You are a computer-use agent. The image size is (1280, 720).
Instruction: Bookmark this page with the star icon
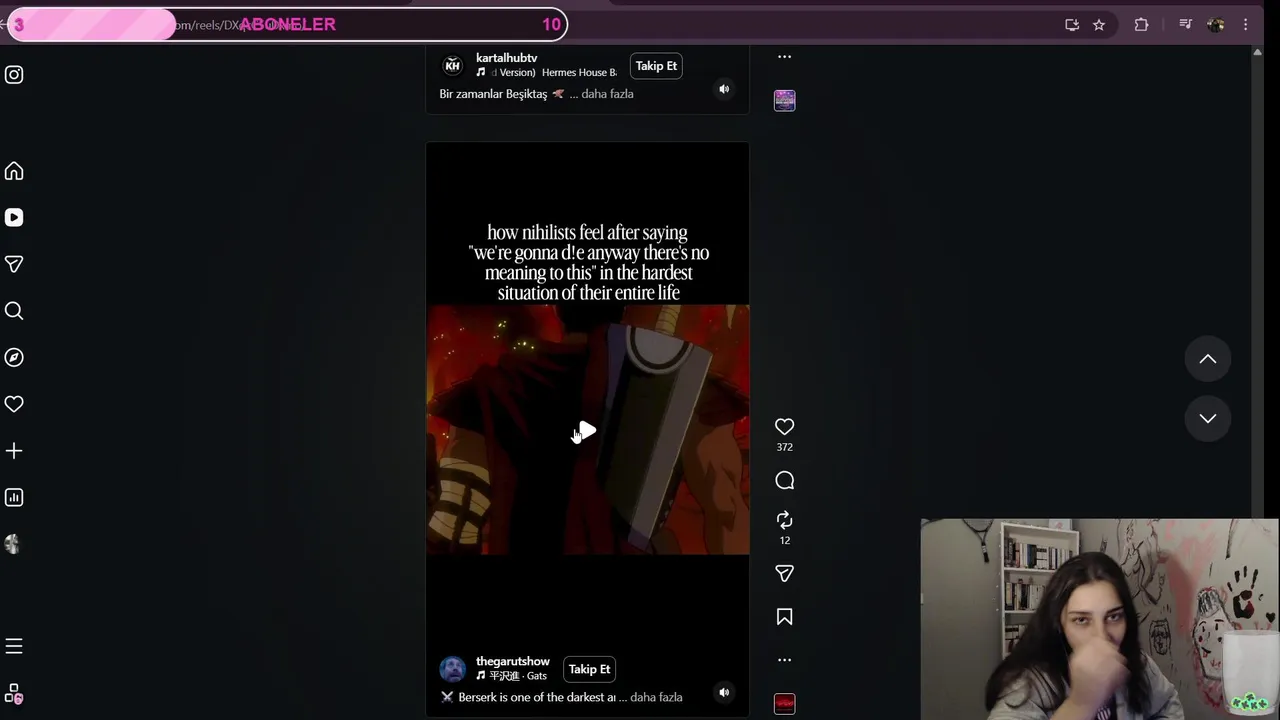[1099, 25]
